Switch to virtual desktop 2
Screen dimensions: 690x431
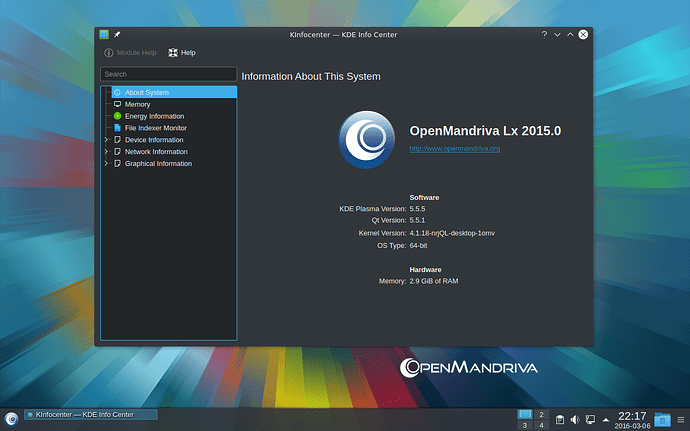(541, 414)
